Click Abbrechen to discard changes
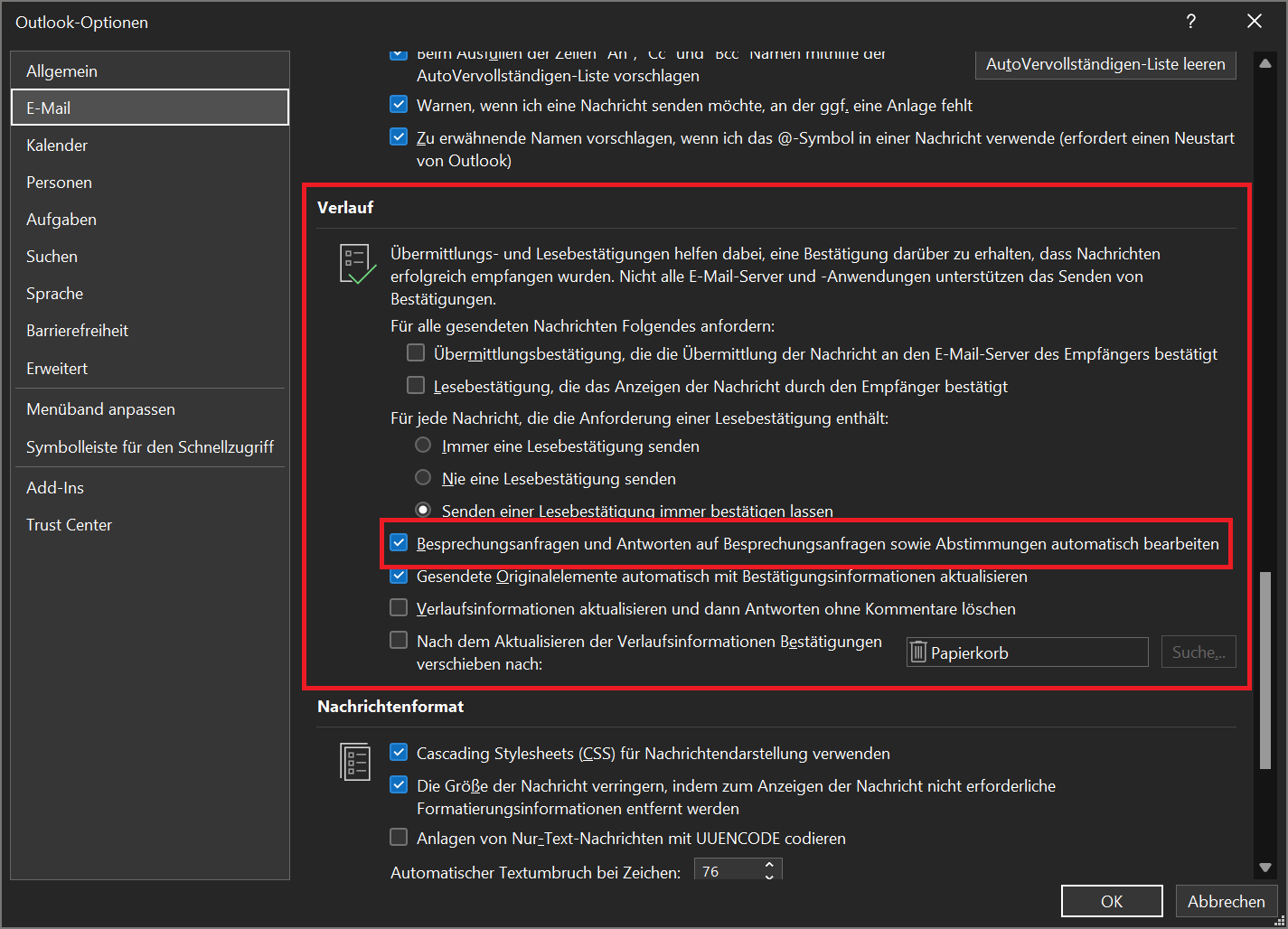 click(1227, 901)
